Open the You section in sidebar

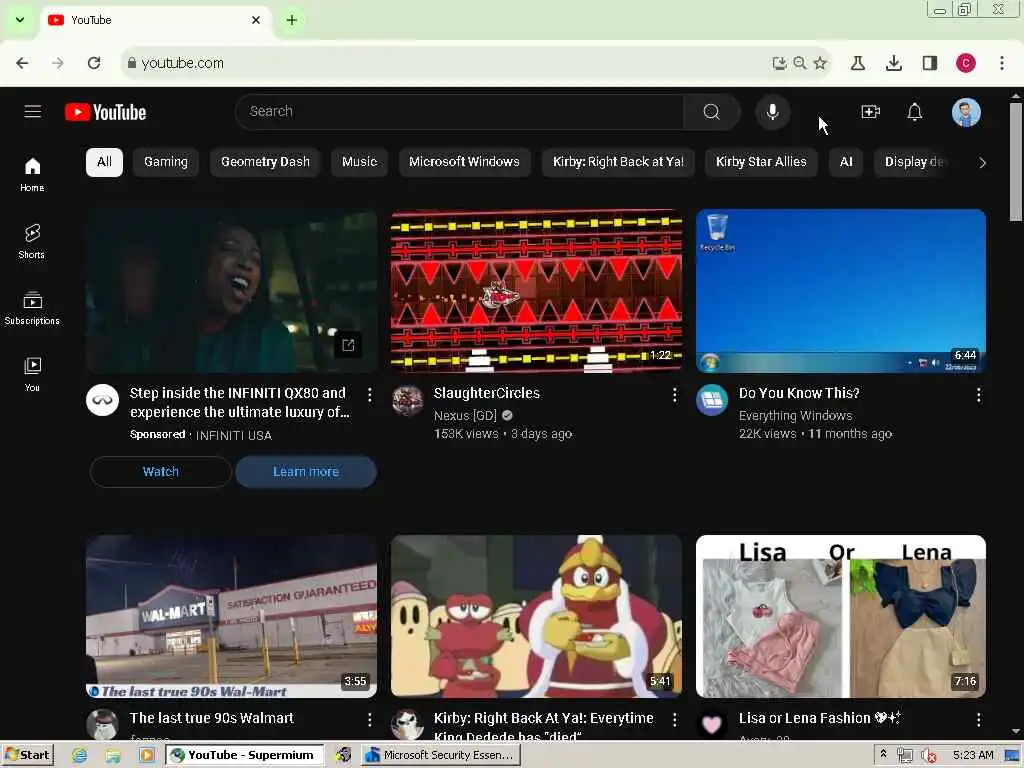tap(32, 374)
